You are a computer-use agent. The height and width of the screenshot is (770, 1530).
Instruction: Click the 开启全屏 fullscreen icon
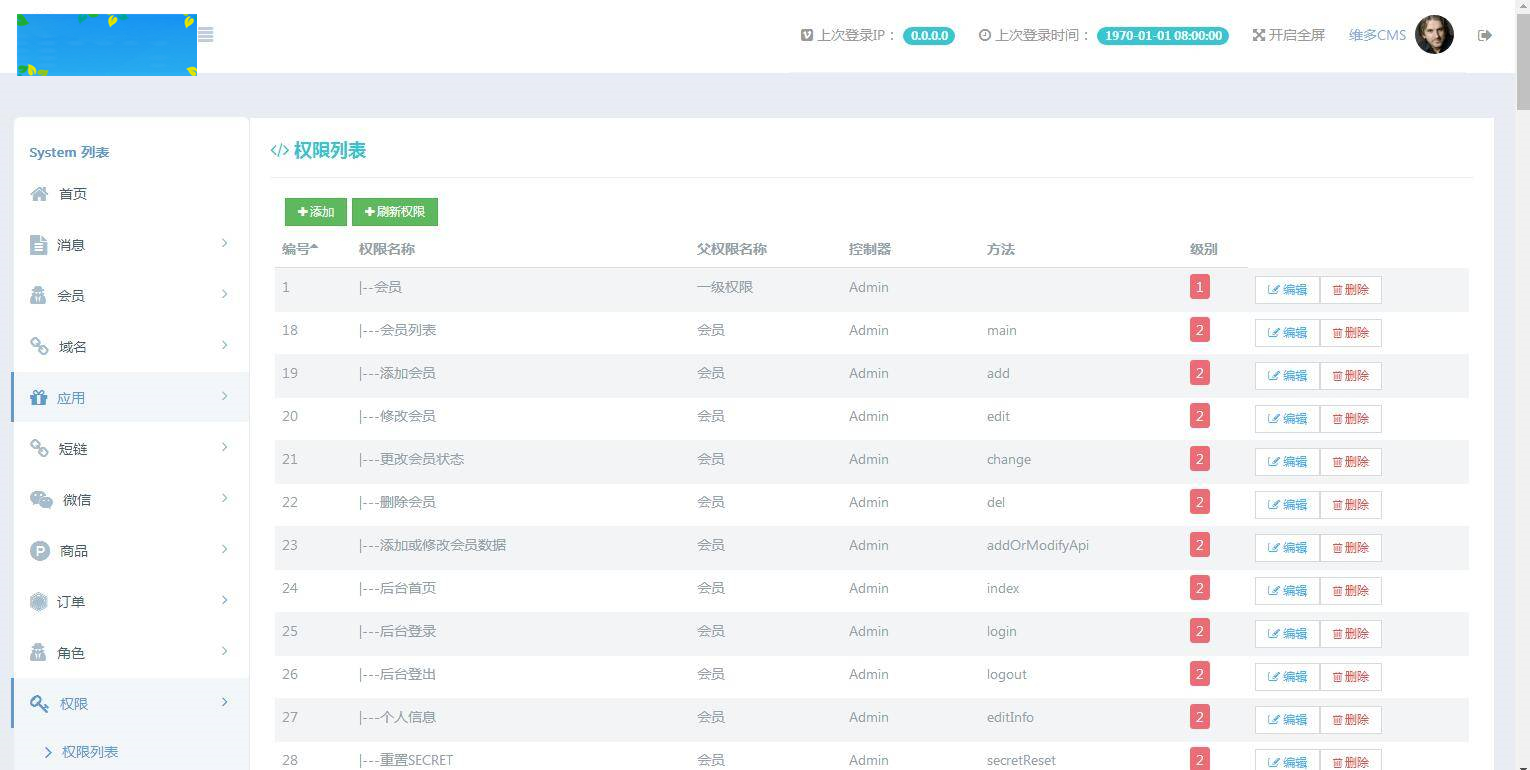[x=1258, y=33]
